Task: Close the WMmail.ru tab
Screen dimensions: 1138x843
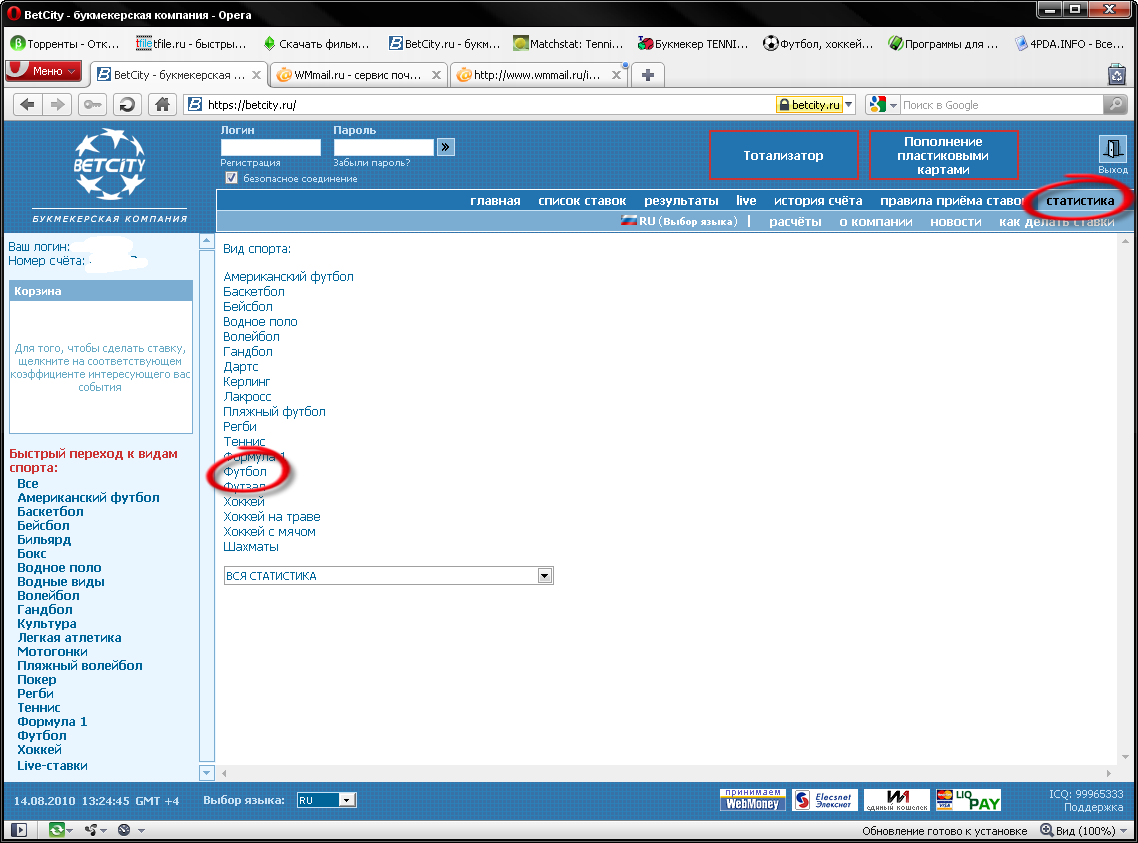Action: 435,75
